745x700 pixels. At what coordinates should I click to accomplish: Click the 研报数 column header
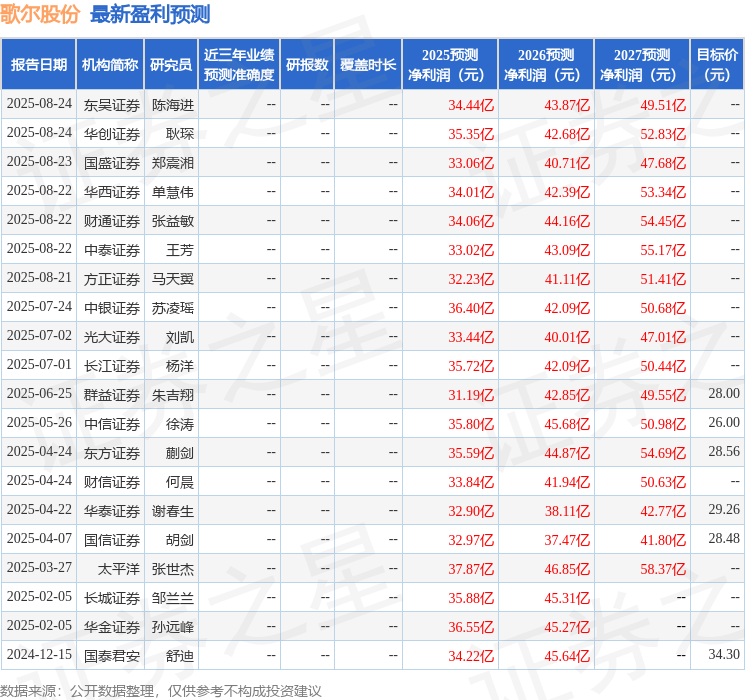point(306,65)
